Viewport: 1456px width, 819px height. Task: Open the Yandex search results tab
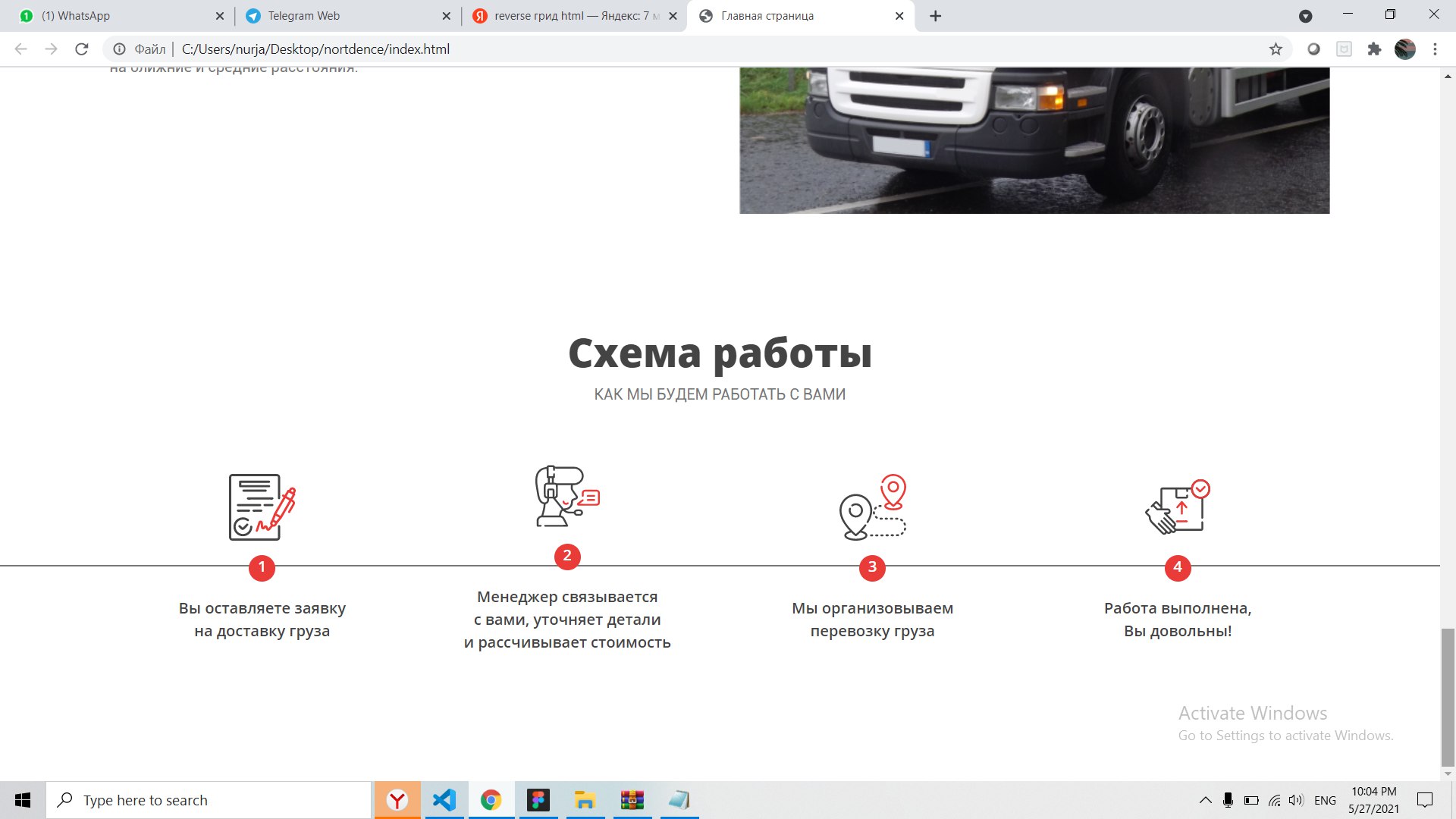coord(573,16)
